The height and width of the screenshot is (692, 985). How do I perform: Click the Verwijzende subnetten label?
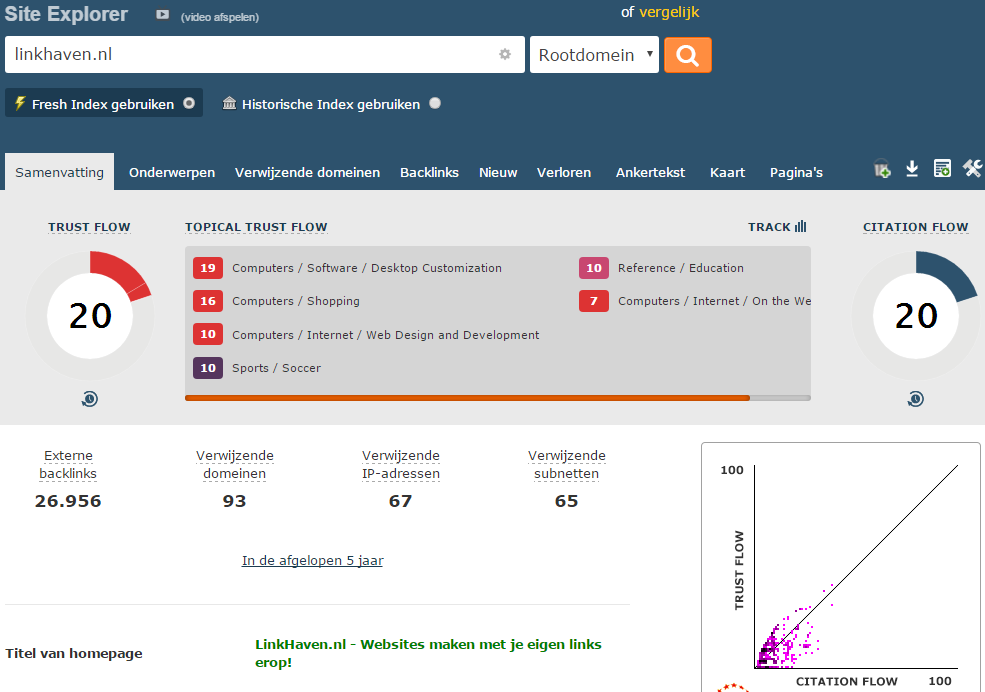pos(567,465)
